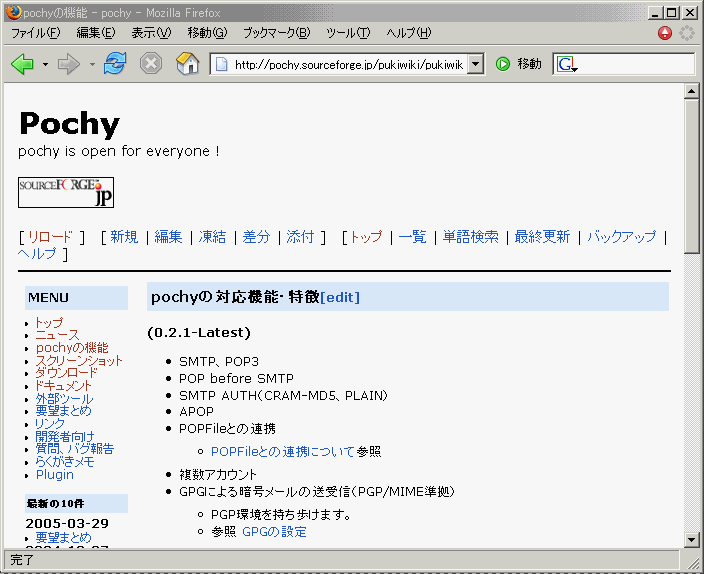Go to the Home page icon
The image size is (704, 574).
(x=187, y=63)
